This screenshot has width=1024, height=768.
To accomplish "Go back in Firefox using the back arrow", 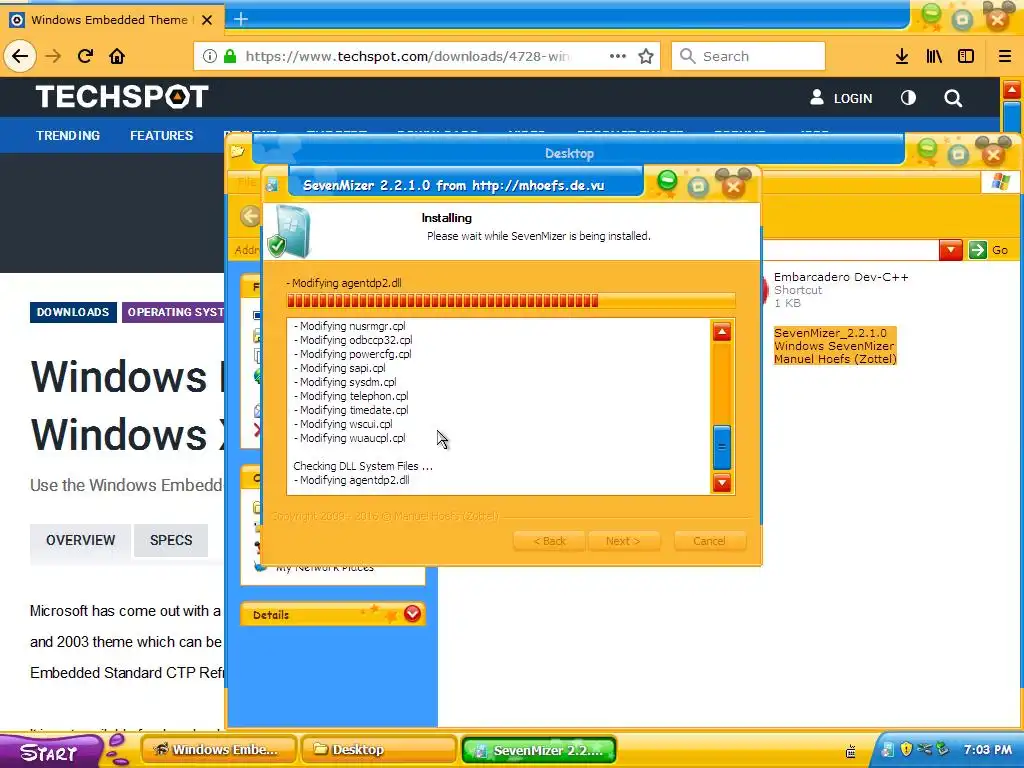I will coord(20,56).
